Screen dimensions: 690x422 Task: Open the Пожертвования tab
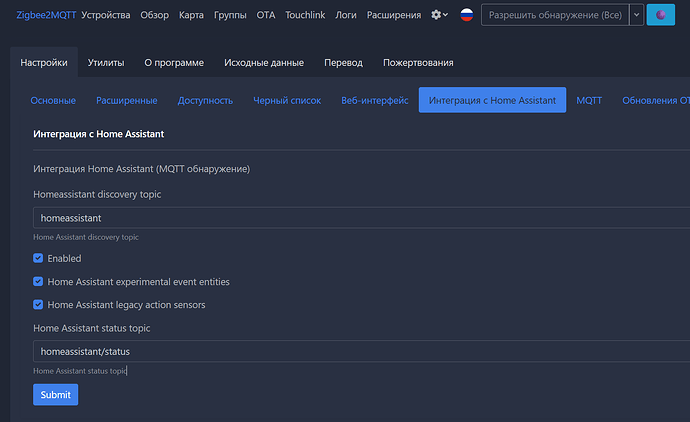click(x=418, y=62)
